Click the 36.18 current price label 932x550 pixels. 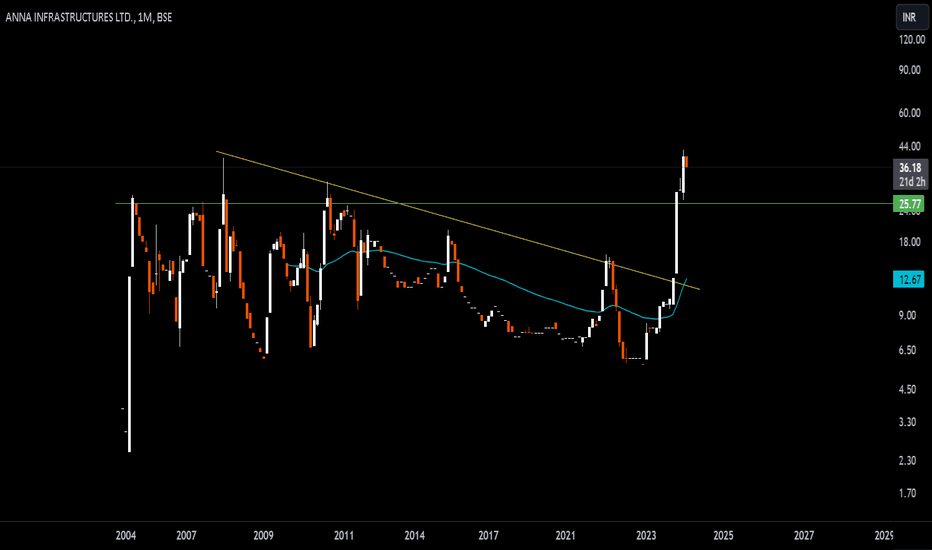coord(910,168)
